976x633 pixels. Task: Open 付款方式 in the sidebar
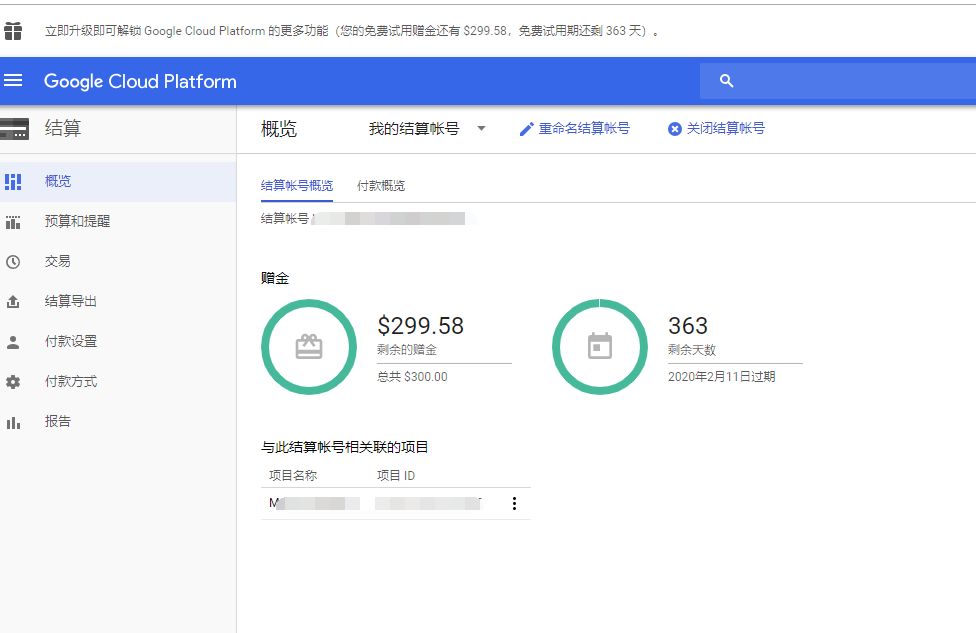[x=118, y=382]
